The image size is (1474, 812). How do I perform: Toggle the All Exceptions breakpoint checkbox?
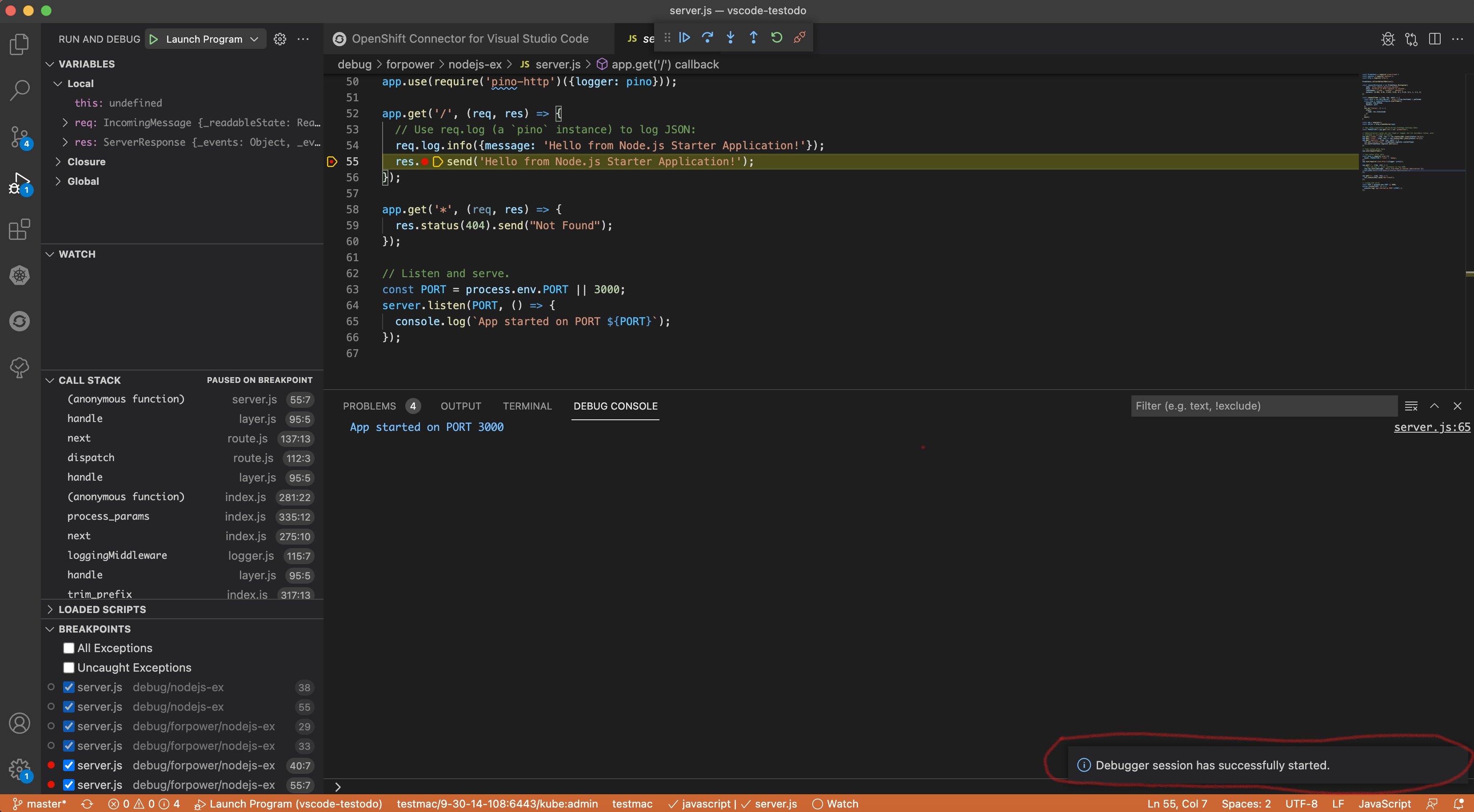pos(69,648)
